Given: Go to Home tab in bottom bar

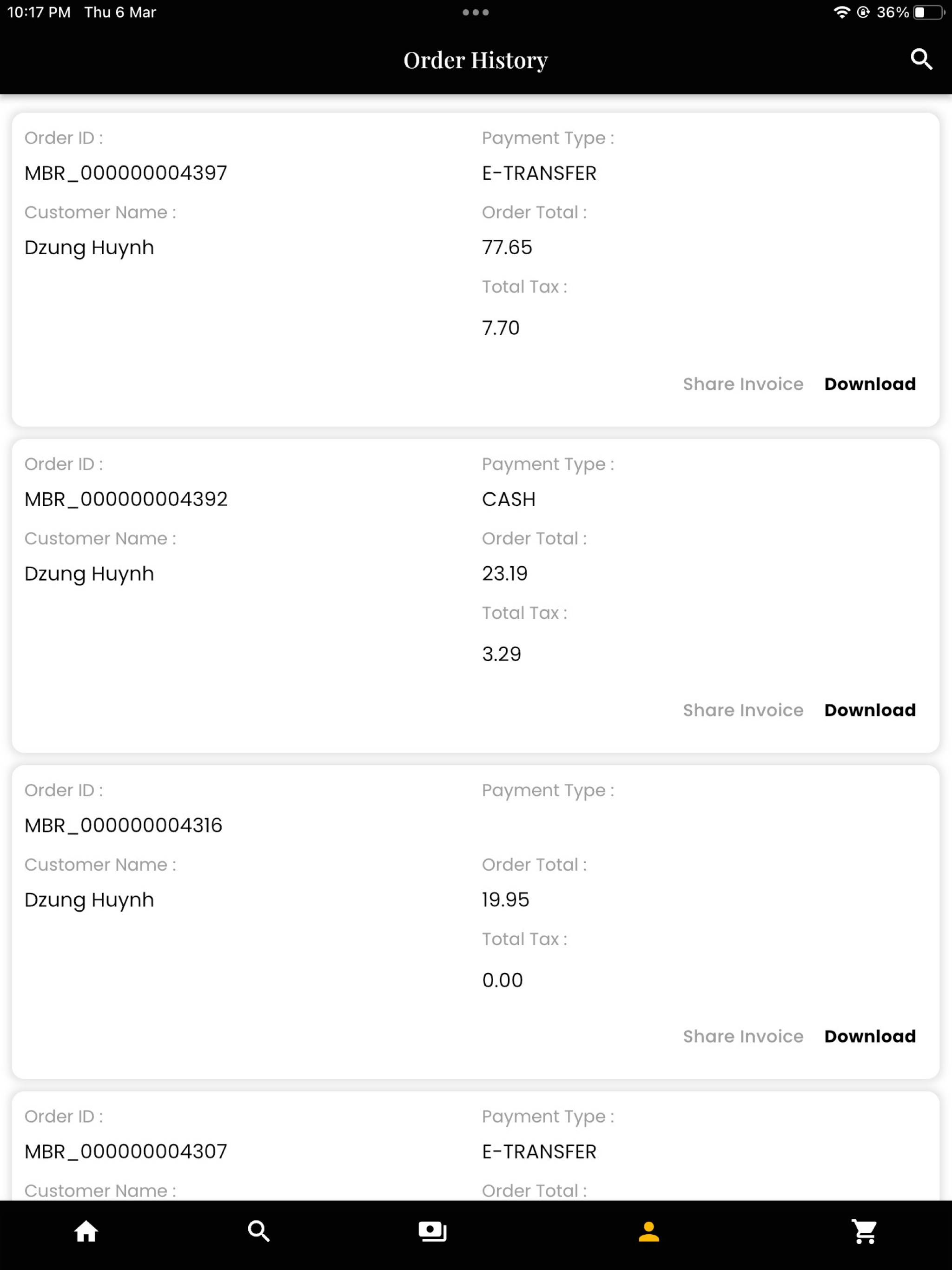Looking at the screenshot, I should point(86,1231).
